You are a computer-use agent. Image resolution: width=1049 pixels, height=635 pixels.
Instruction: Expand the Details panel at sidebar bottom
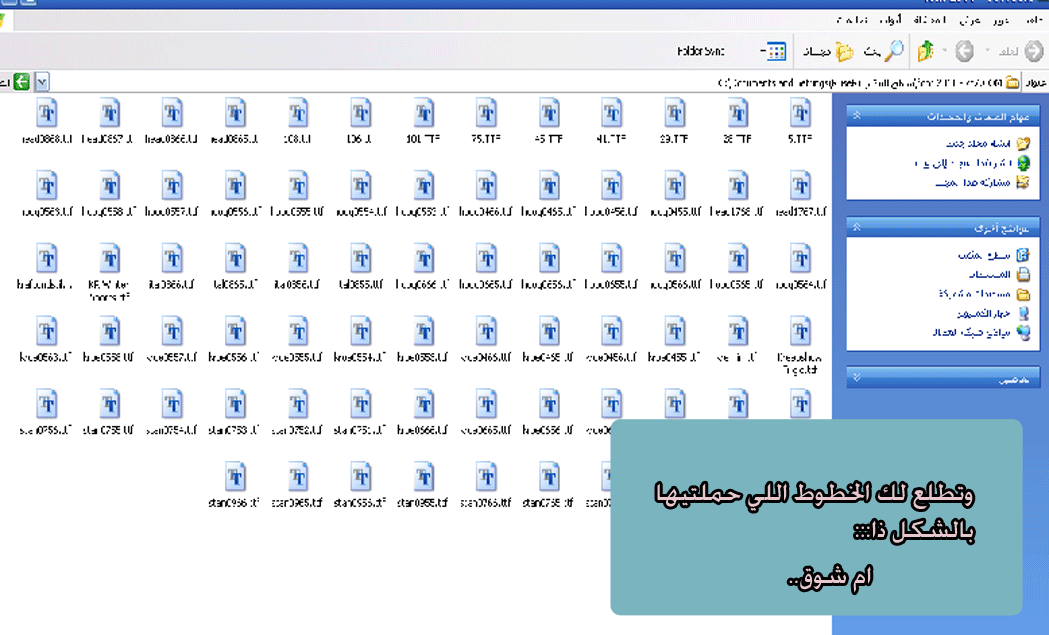coord(856,379)
